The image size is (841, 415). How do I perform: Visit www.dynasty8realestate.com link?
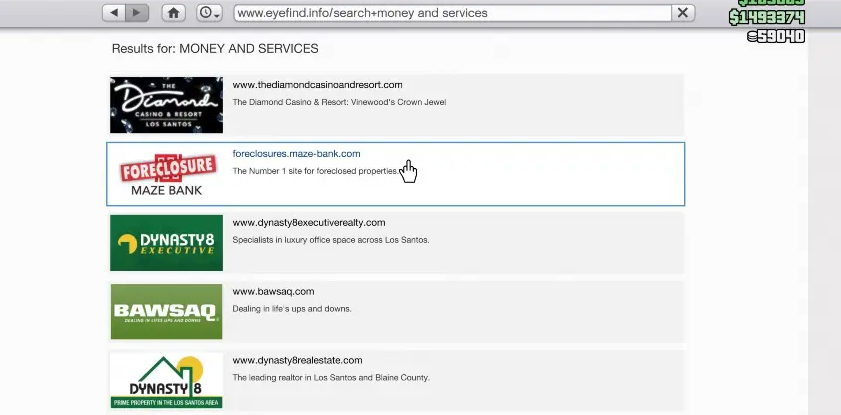(x=297, y=360)
